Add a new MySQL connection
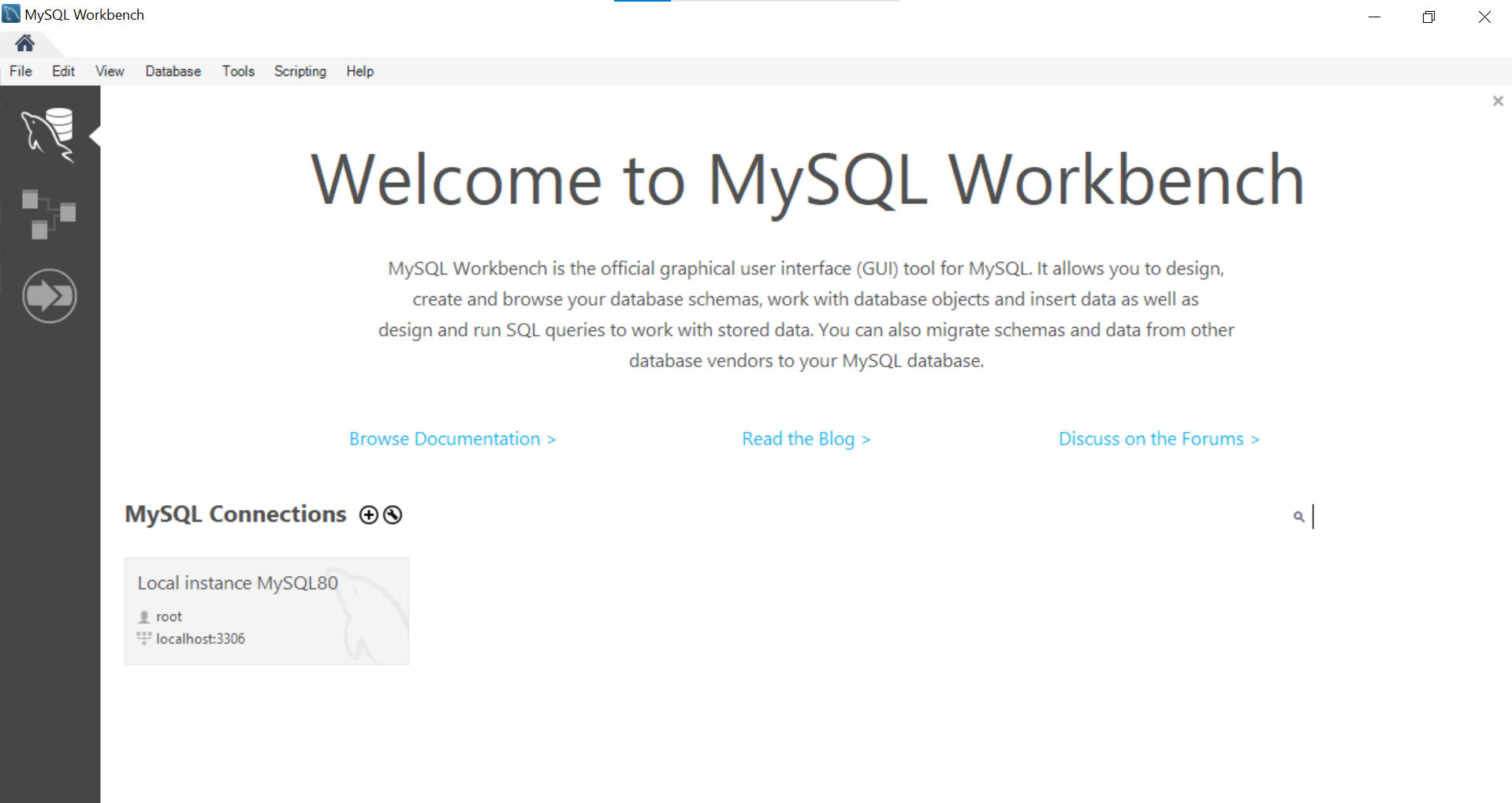This screenshot has width=1512, height=803. click(x=368, y=515)
